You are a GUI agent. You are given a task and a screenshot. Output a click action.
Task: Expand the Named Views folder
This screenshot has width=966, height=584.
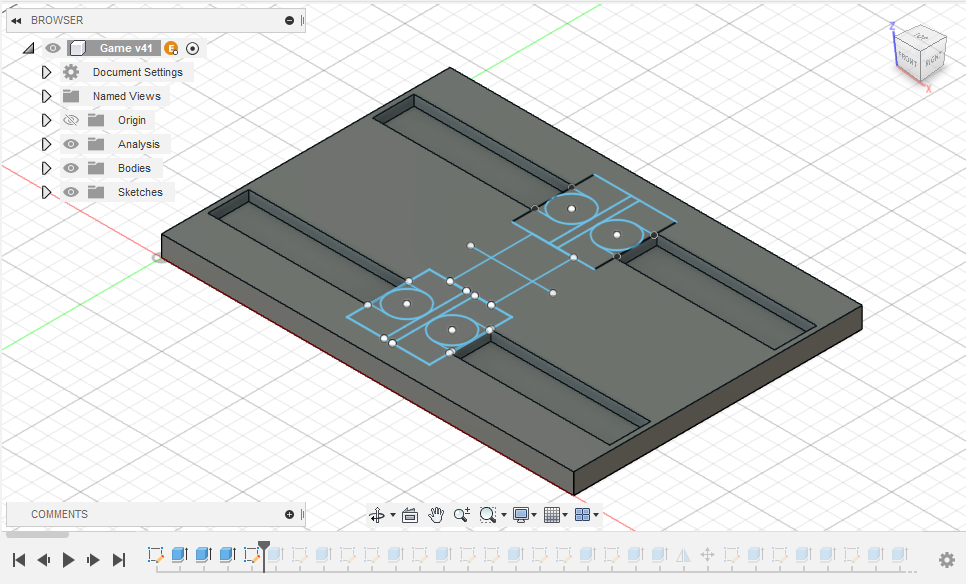(x=46, y=96)
